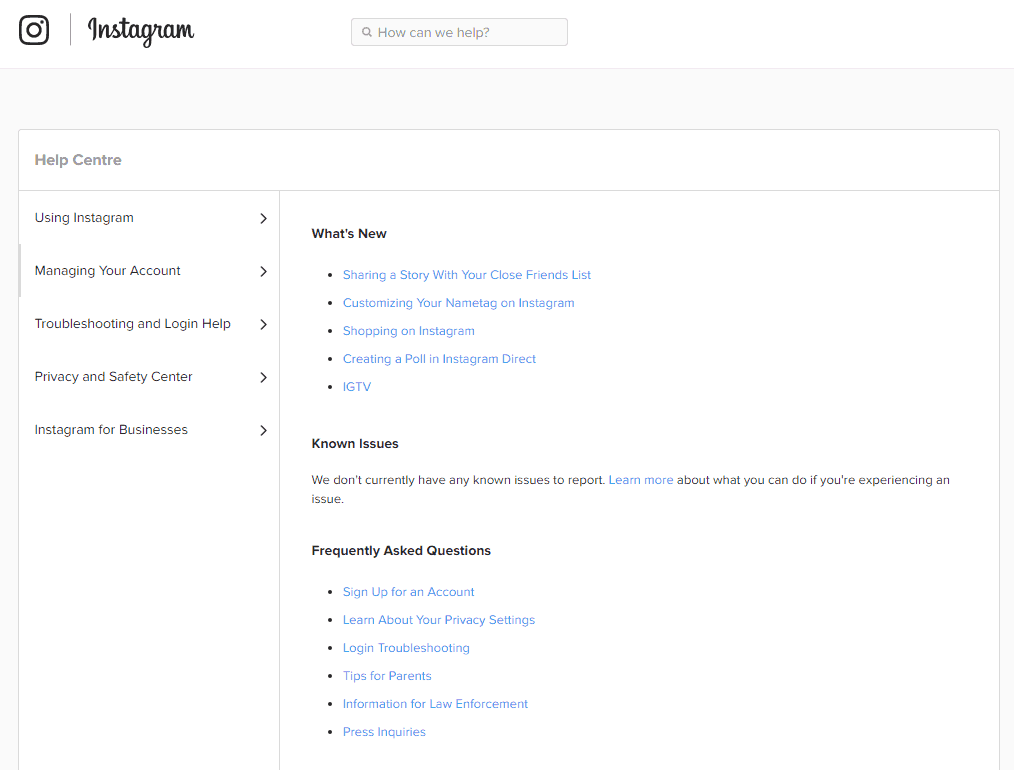Select Troubleshooting and Login Help
Viewport: 1014px width, 770px height.
point(133,324)
